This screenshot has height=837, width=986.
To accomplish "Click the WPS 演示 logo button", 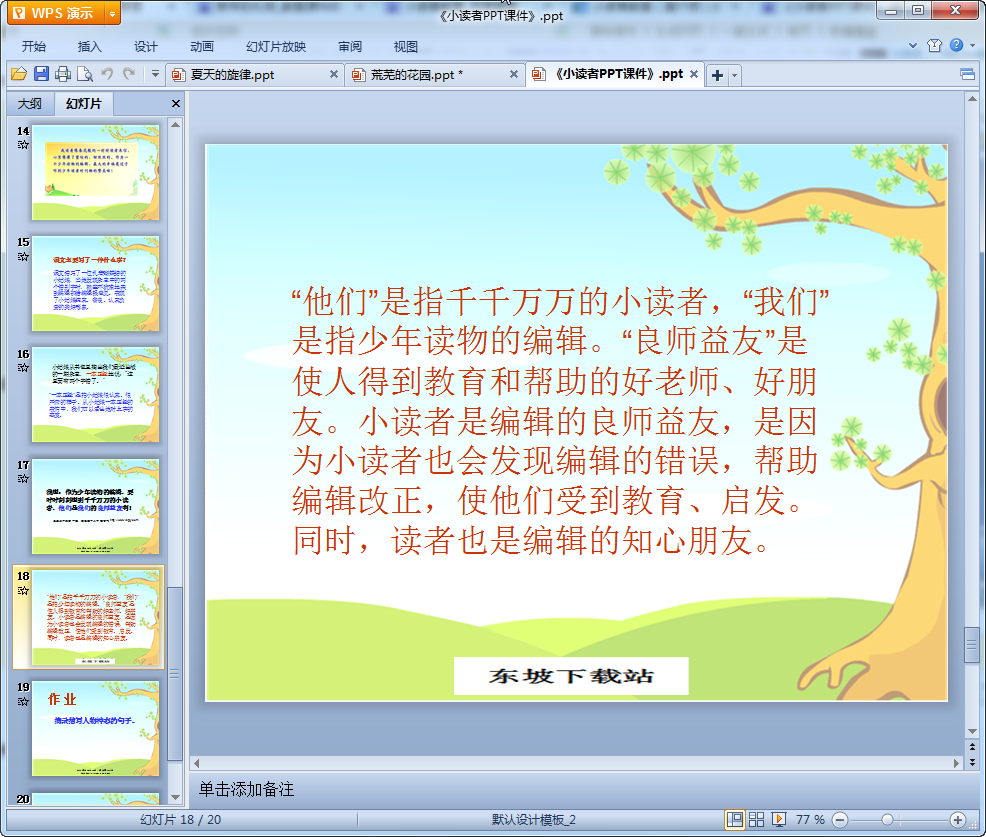I will coord(57,13).
